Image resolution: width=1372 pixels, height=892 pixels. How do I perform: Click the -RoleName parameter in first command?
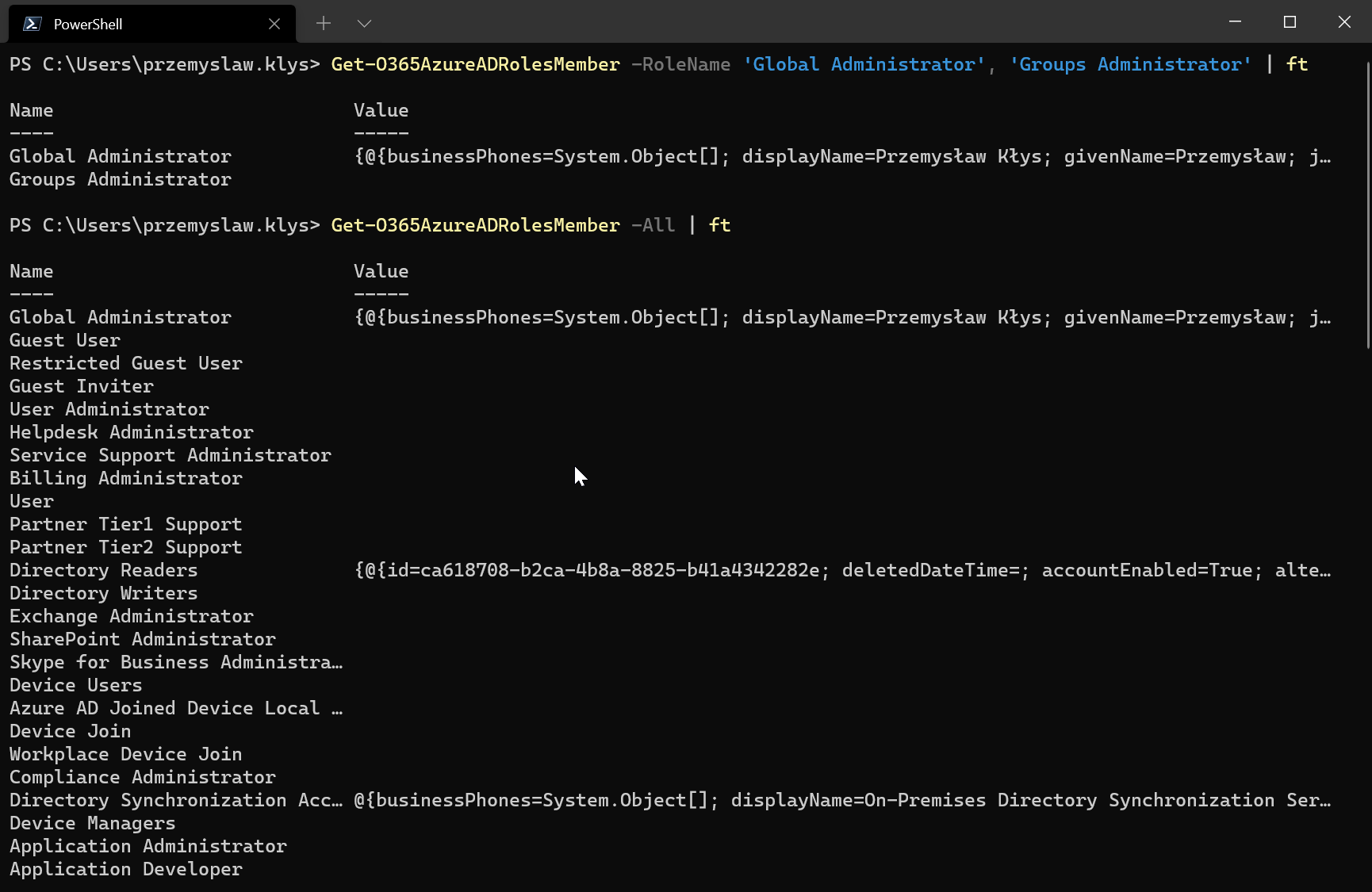(x=680, y=64)
